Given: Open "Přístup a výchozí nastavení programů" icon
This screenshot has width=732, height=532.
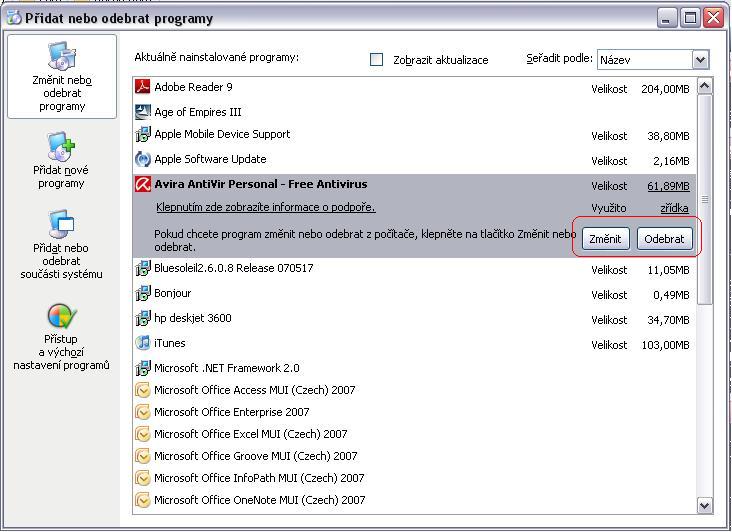Looking at the screenshot, I should (x=62, y=317).
